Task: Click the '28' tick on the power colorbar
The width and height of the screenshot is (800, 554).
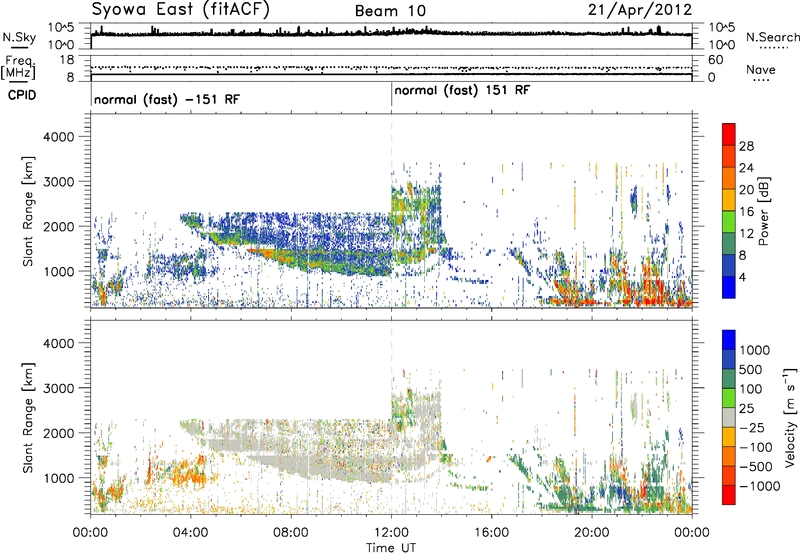Action: pyautogui.click(x=746, y=146)
